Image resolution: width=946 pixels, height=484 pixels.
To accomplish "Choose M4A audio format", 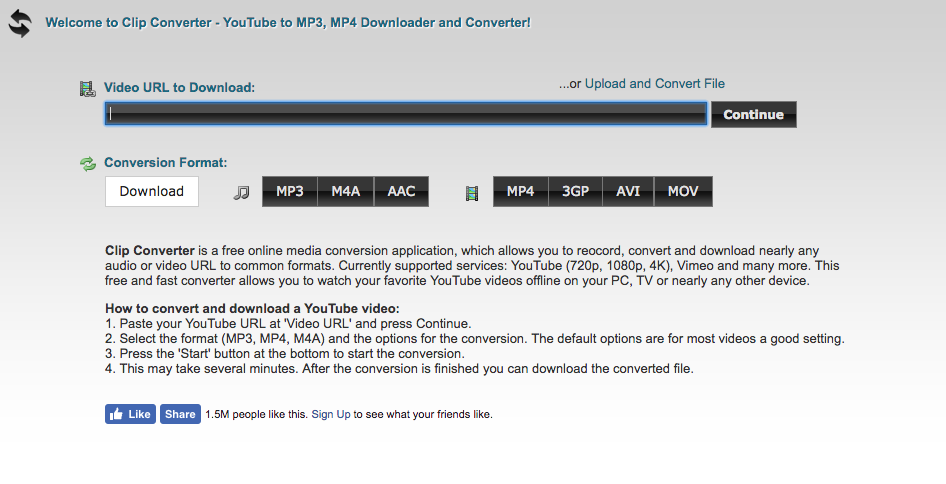I will click(346, 191).
